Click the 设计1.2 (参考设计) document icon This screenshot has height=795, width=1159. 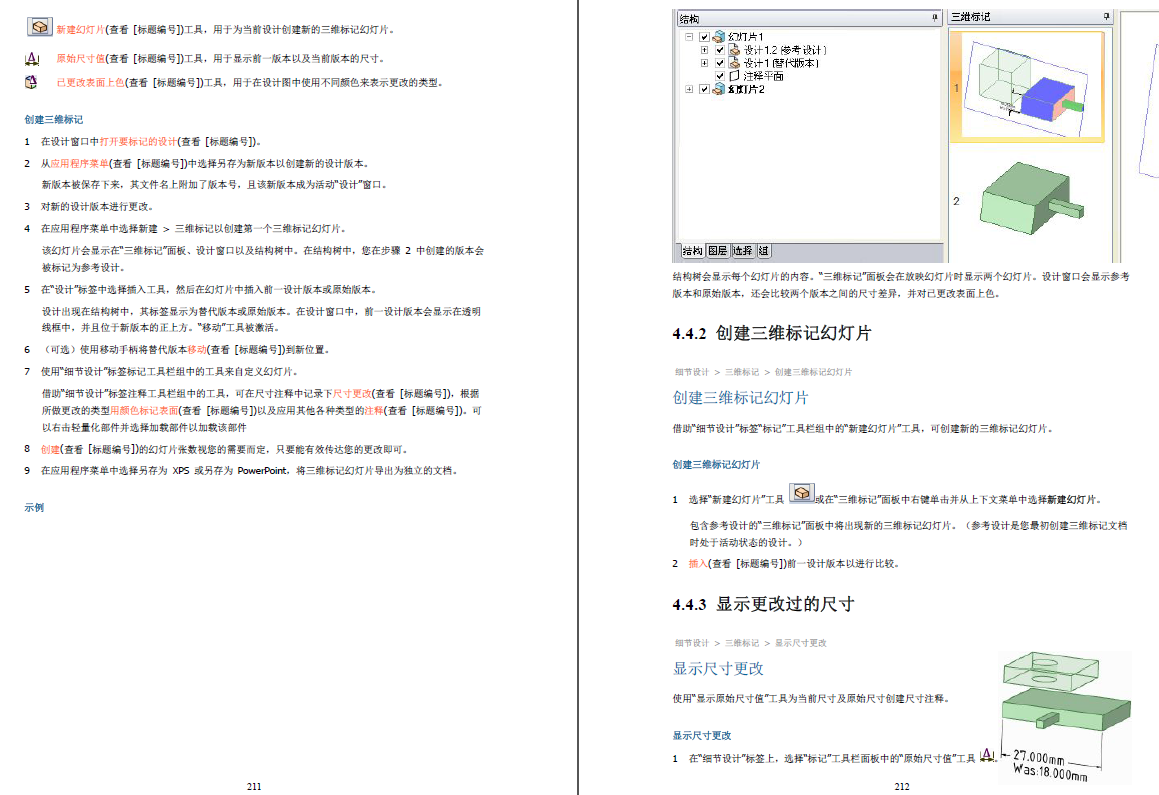click(734, 50)
